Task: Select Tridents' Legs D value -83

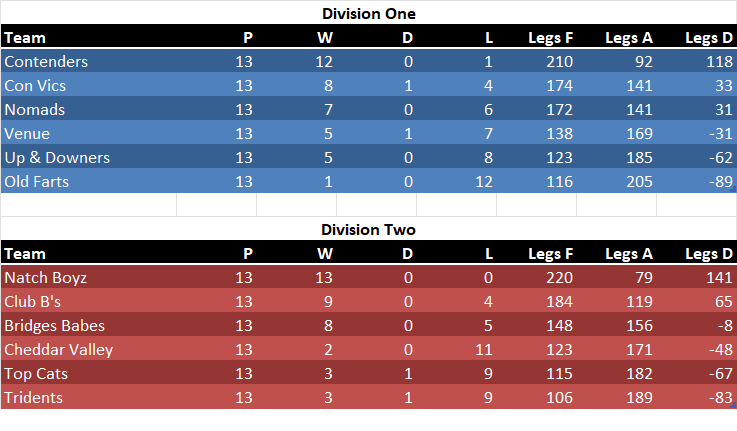Action: click(720, 397)
